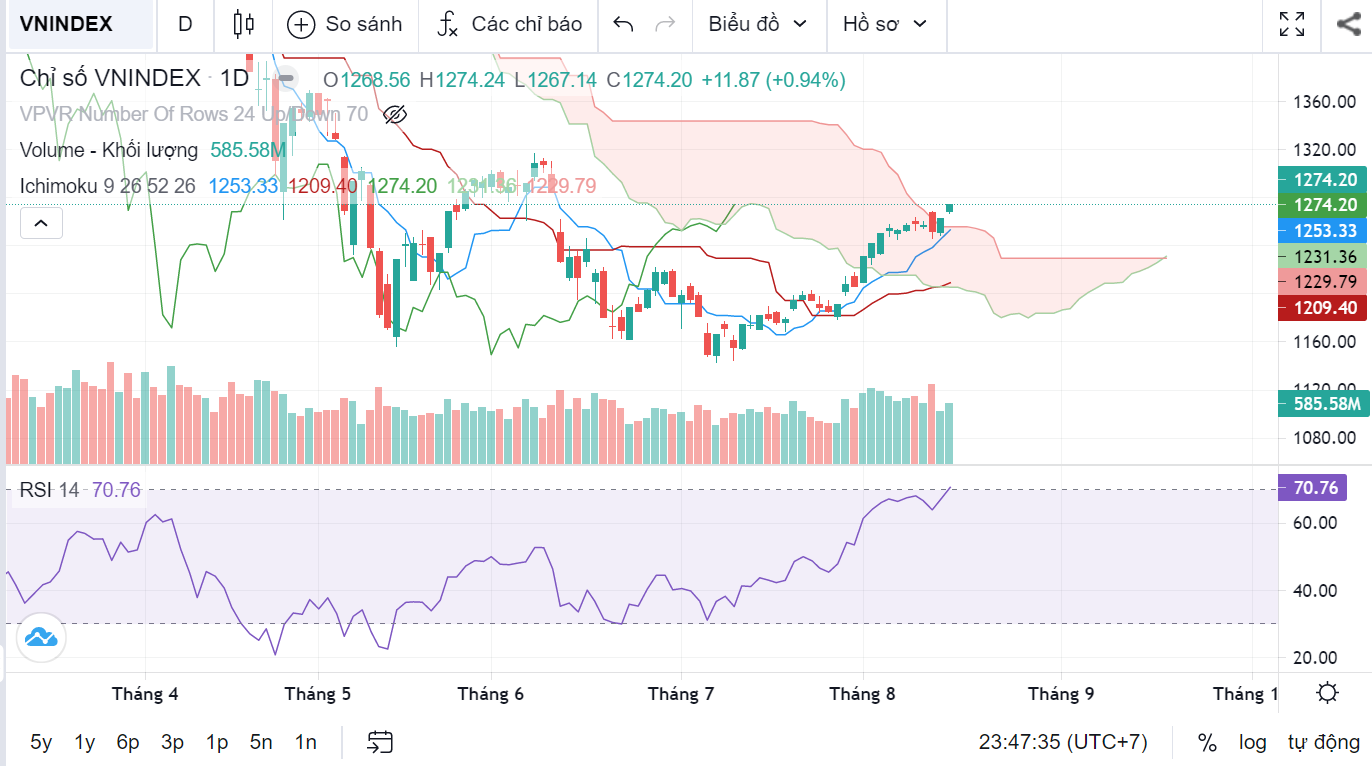Click the Tháng 4 time axis label

point(145,694)
